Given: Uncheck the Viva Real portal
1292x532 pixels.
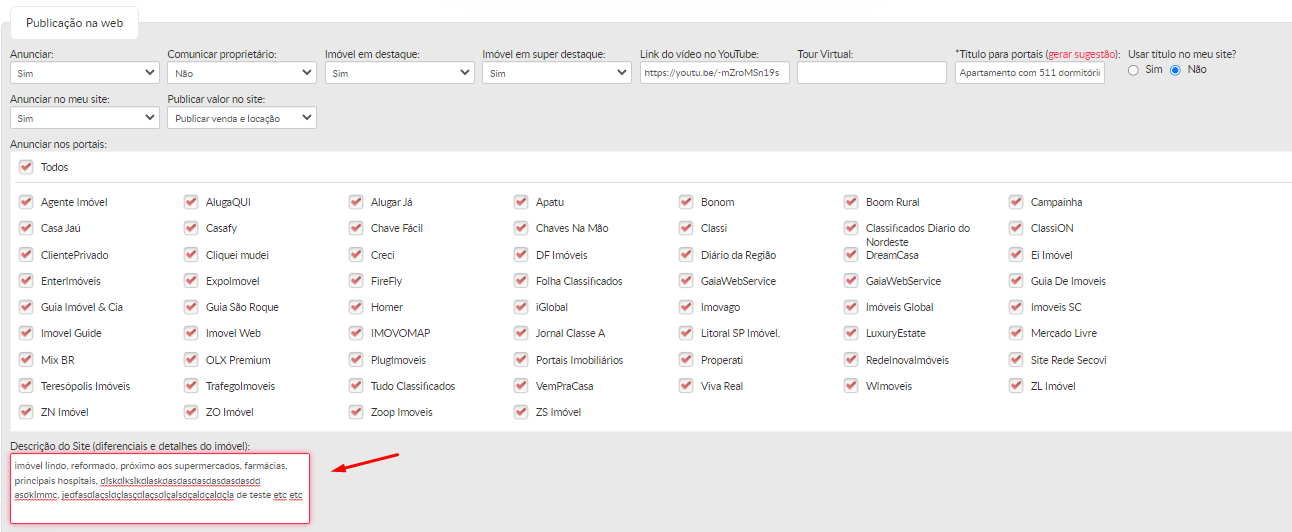Looking at the screenshot, I should (686, 386).
